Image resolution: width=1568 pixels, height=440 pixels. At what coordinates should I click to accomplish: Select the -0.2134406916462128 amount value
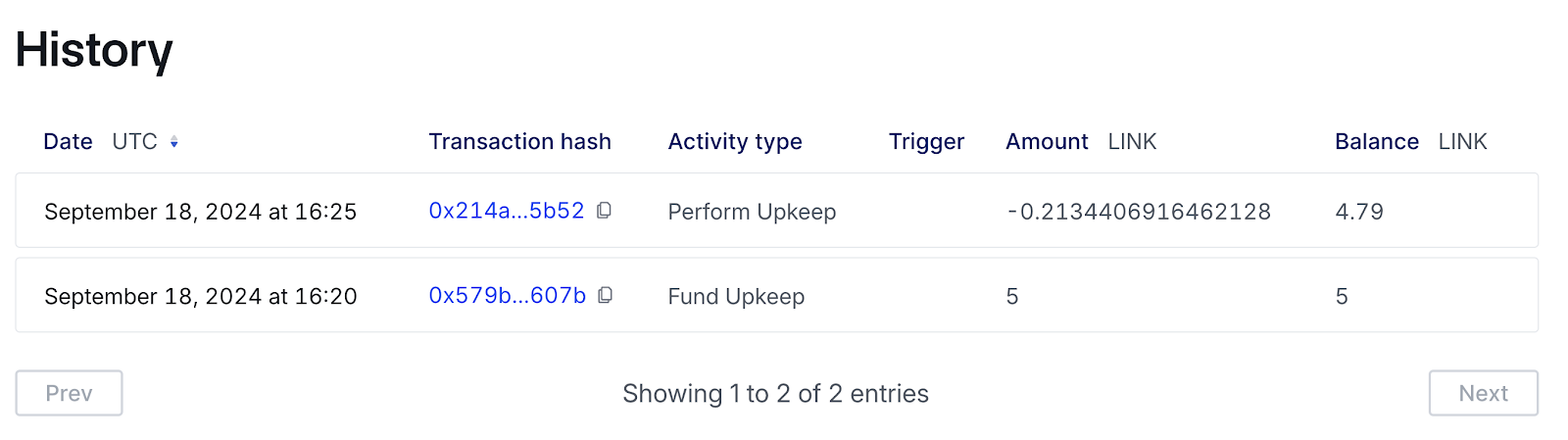pos(1138,212)
